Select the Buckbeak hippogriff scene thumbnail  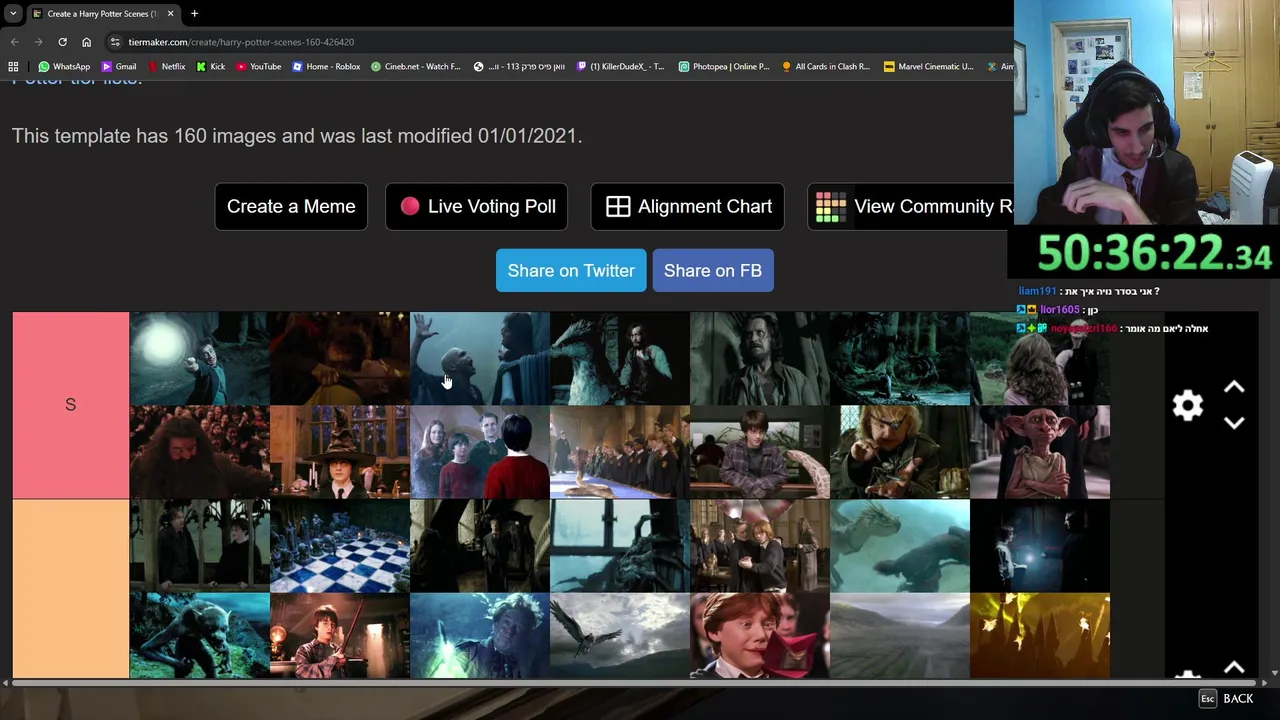619,358
